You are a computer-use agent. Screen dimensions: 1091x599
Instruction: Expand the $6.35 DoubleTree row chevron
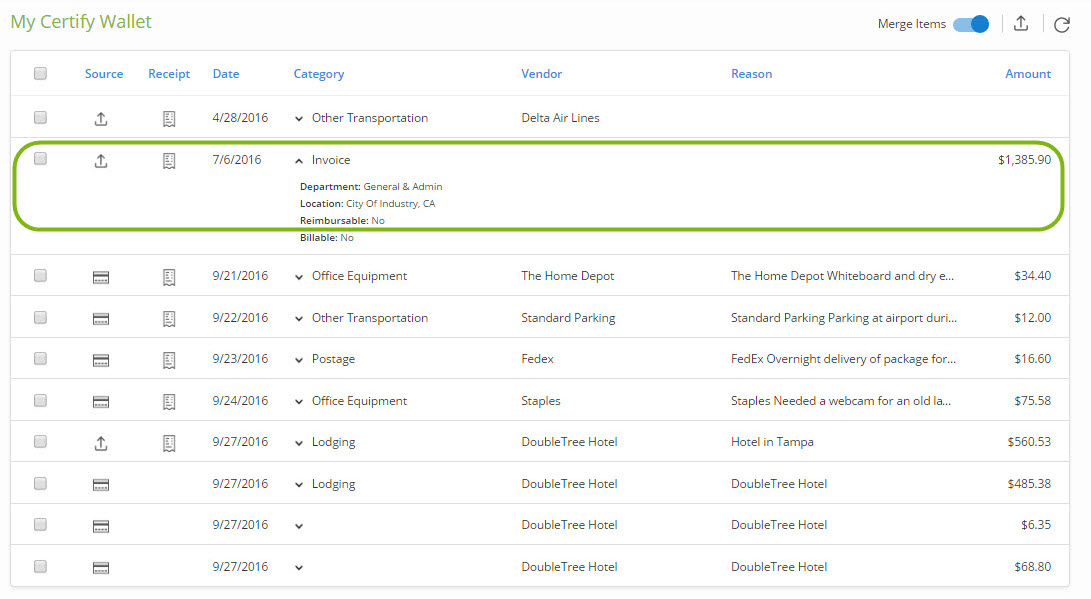click(298, 526)
